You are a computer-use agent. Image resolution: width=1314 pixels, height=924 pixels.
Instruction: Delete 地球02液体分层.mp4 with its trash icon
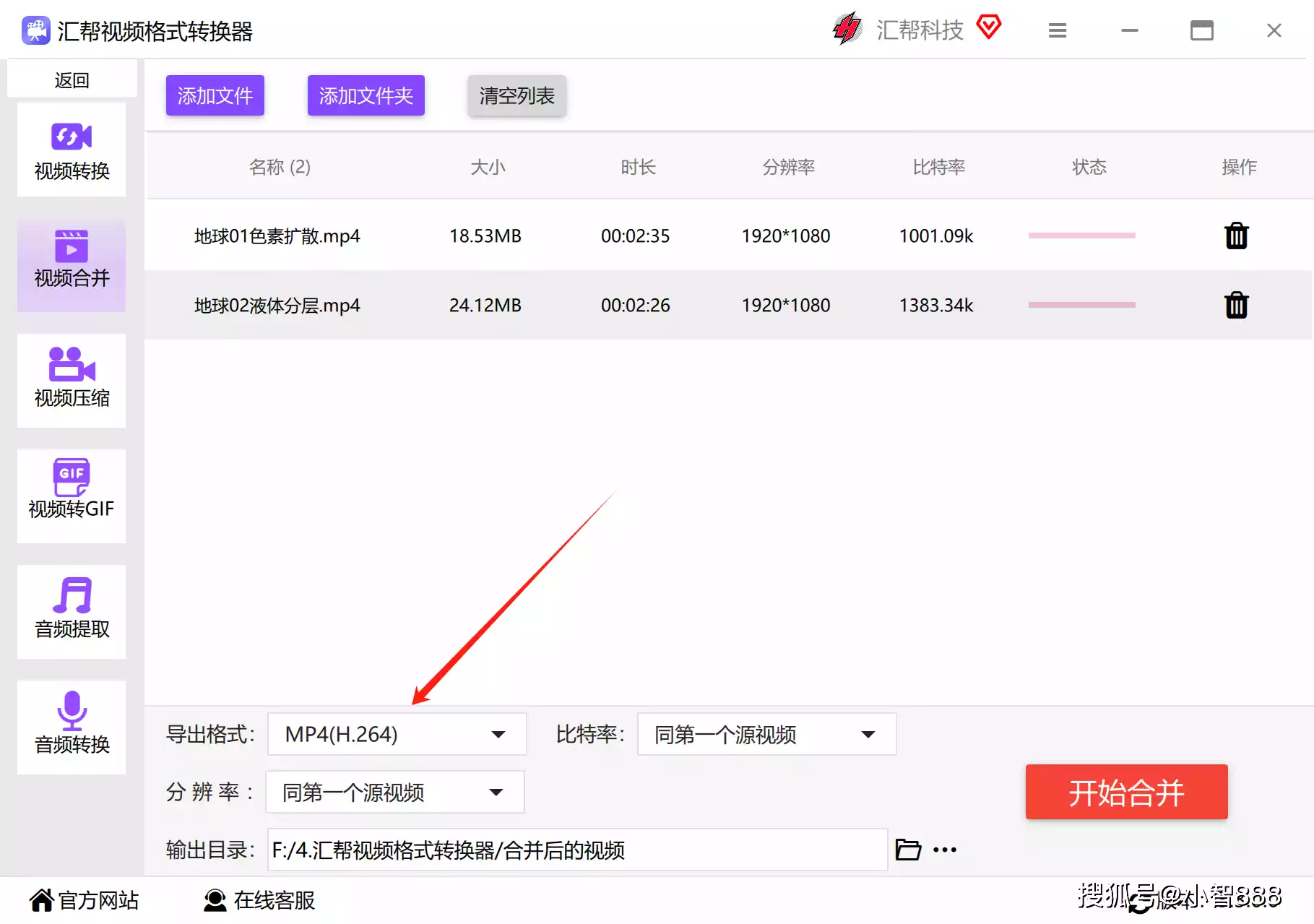(x=1237, y=305)
